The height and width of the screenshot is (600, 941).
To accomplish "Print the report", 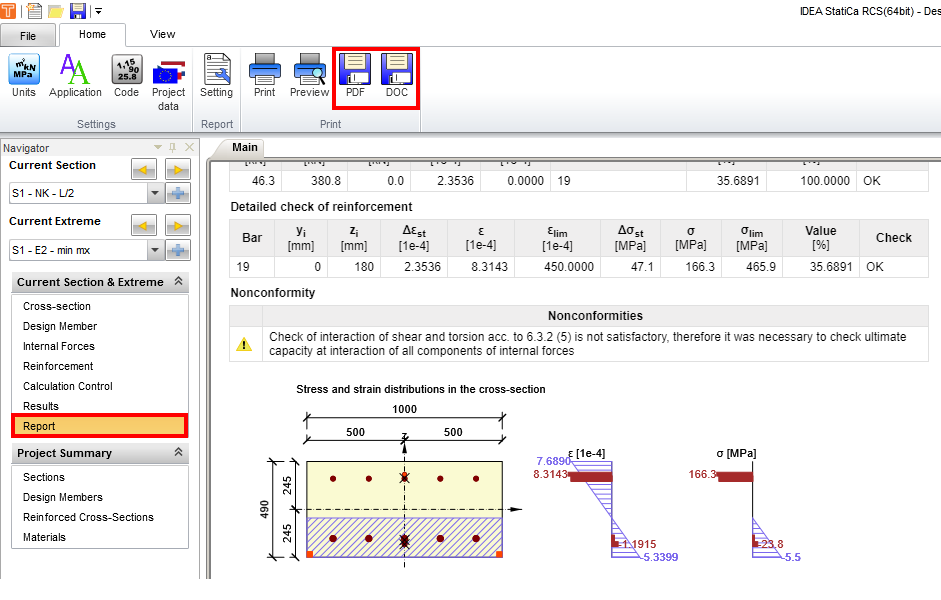I will tap(264, 76).
